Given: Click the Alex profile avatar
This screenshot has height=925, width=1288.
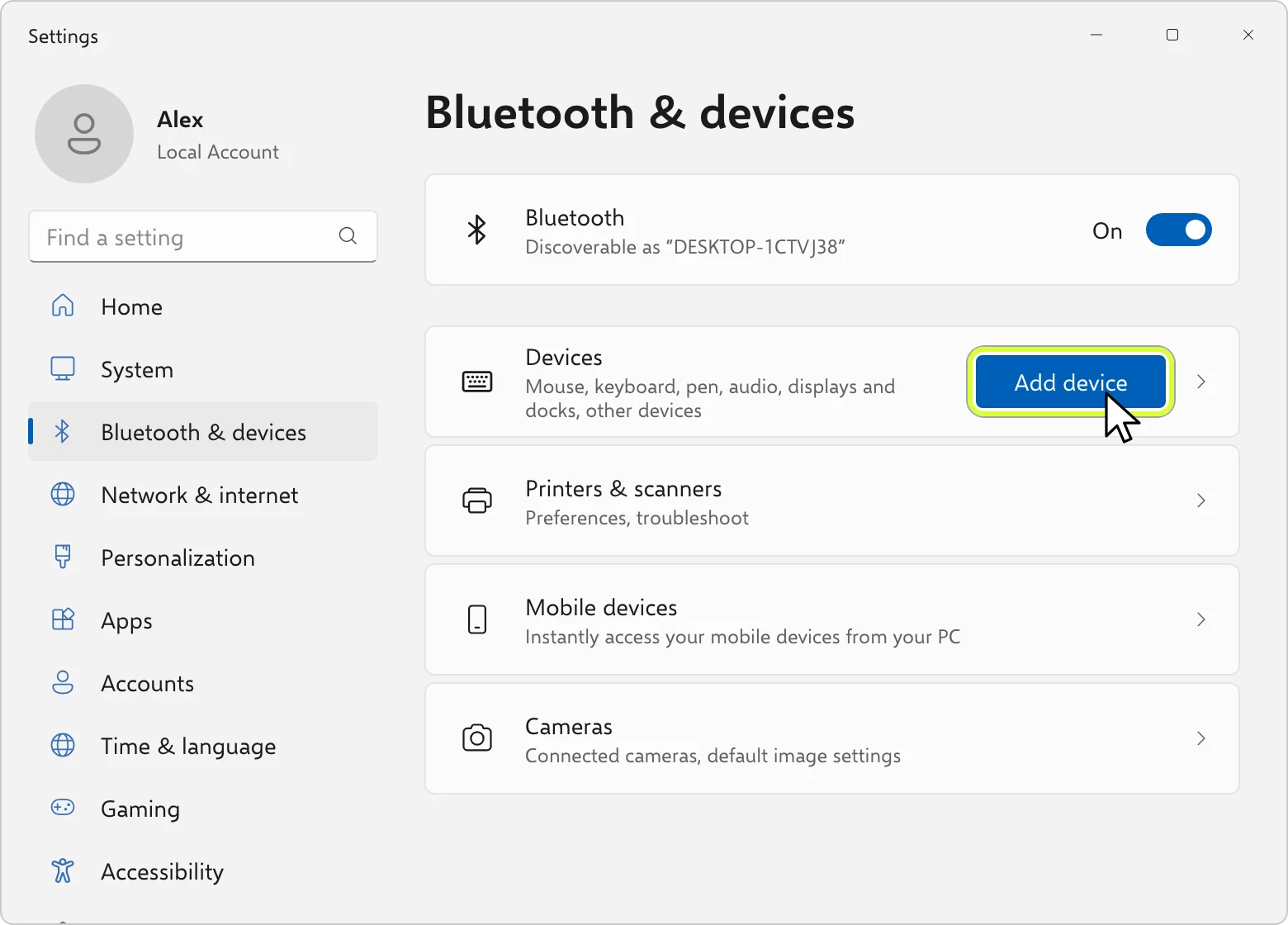Looking at the screenshot, I should point(84,134).
